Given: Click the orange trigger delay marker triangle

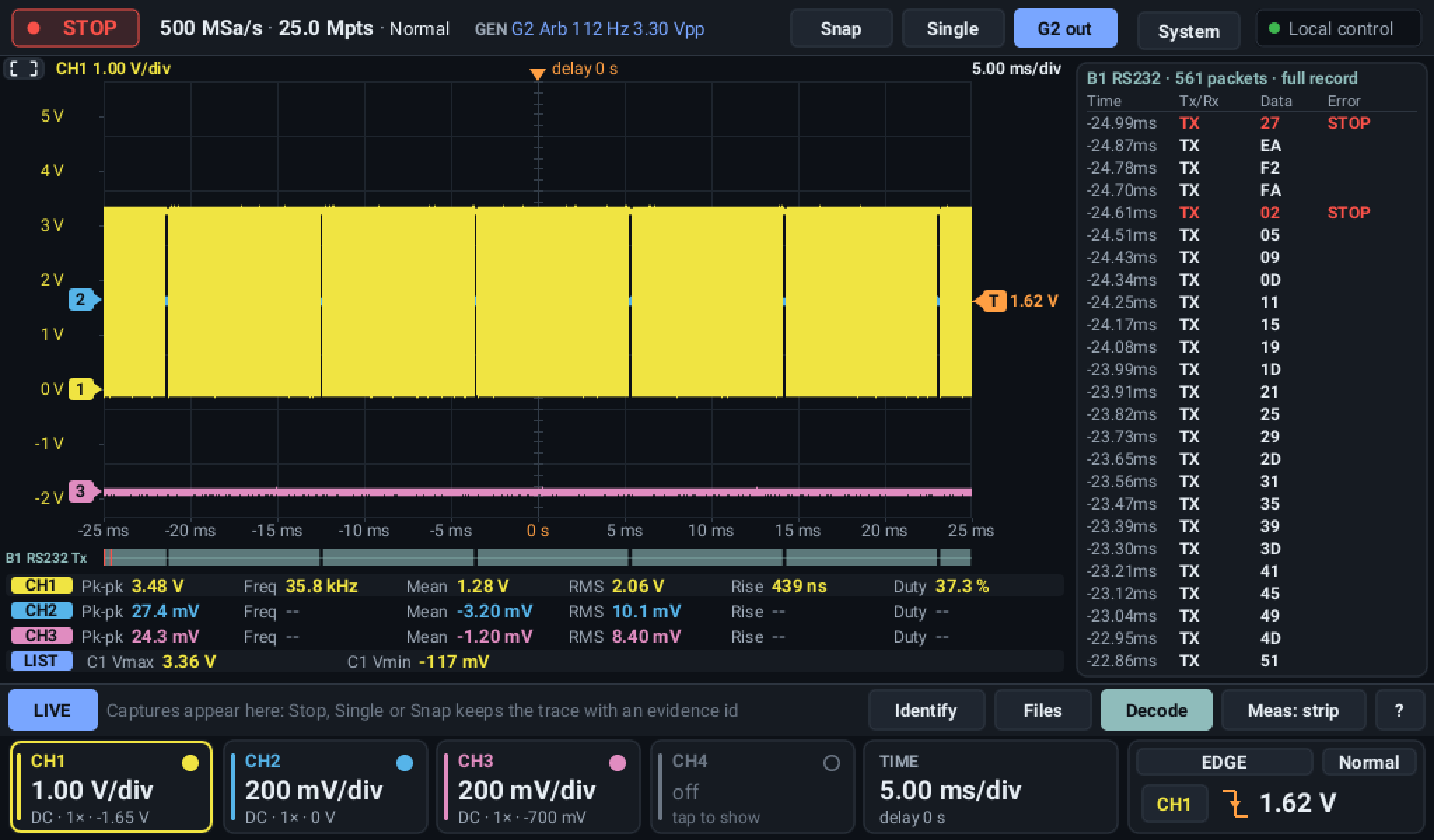Looking at the screenshot, I should click(x=537, y=73).
